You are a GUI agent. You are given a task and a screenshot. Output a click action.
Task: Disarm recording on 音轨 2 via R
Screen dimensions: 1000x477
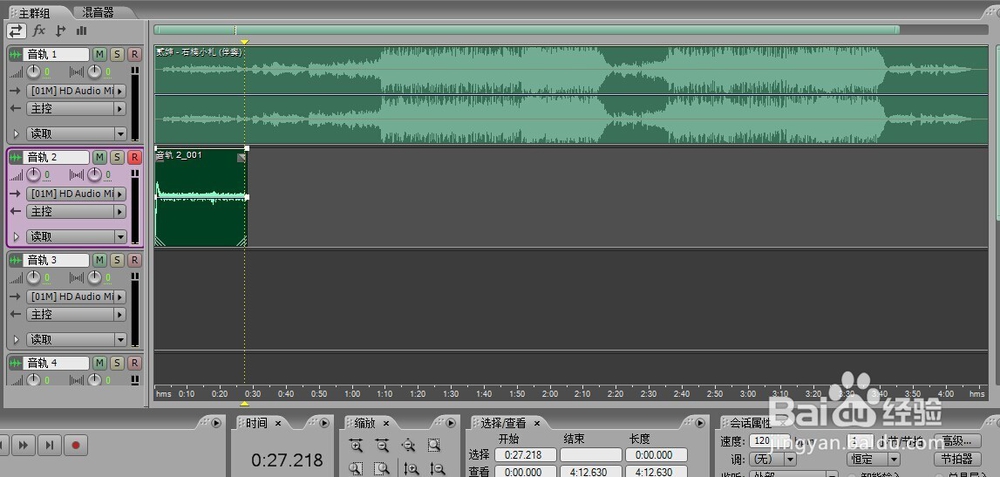pos(134,157)
